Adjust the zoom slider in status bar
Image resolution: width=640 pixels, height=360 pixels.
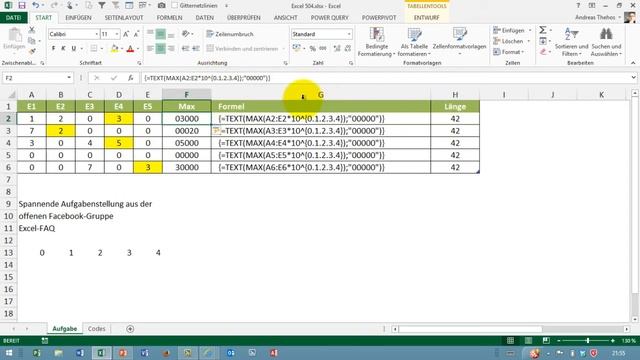coord(588,341)
